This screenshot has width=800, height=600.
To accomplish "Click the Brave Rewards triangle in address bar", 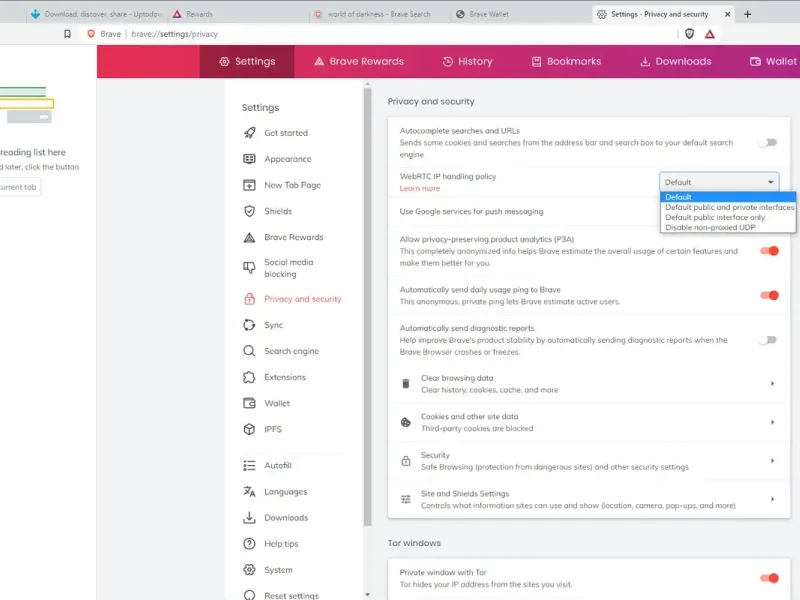I will 710,34.
